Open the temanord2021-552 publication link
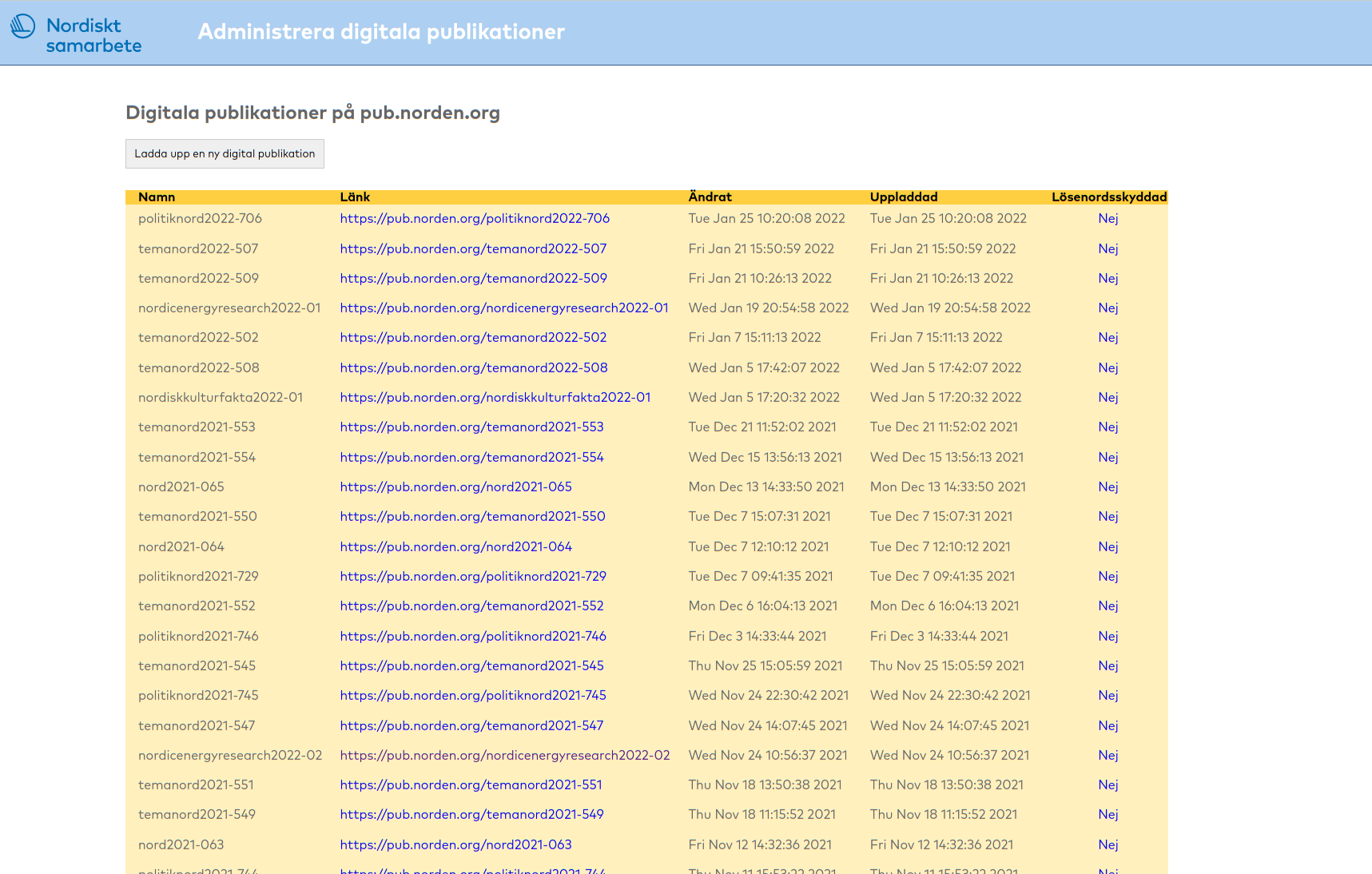Image resolution: width=1372 pixels, height=874 pixels. [x=471, y=606]
